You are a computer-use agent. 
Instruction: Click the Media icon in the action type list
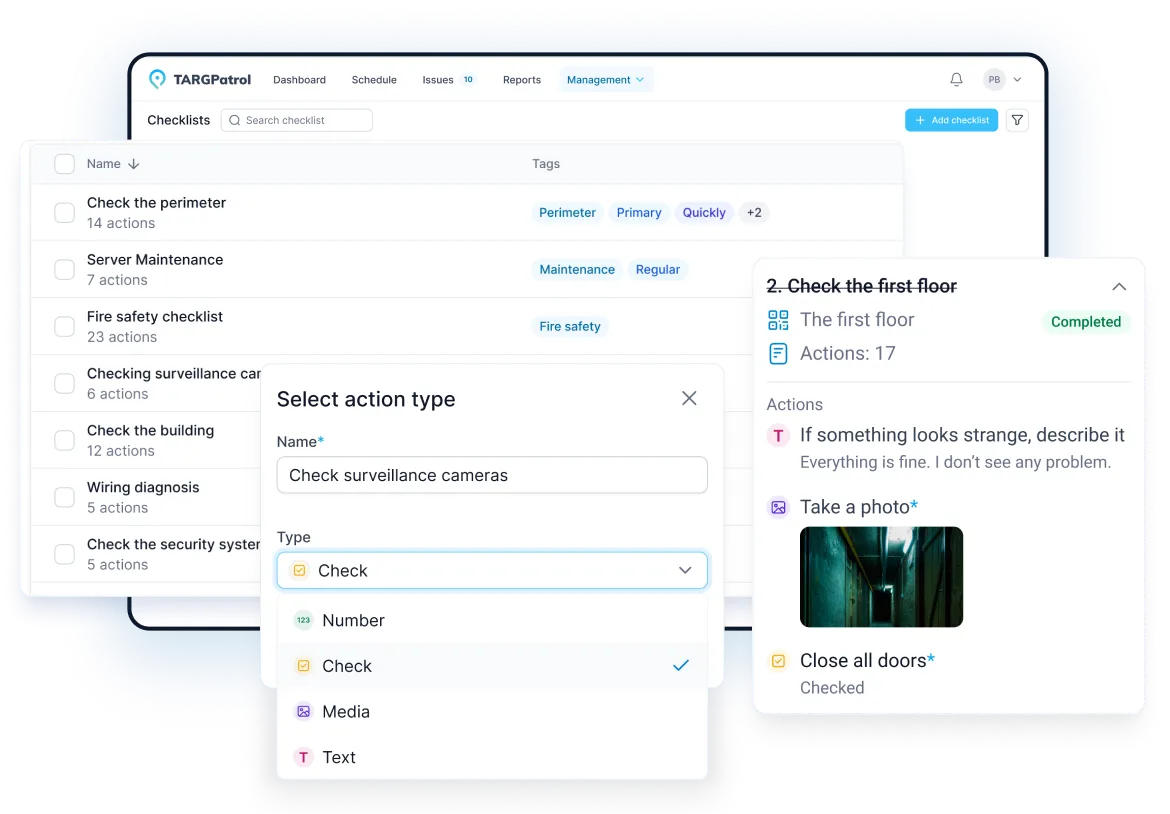[x=303, y=711]
